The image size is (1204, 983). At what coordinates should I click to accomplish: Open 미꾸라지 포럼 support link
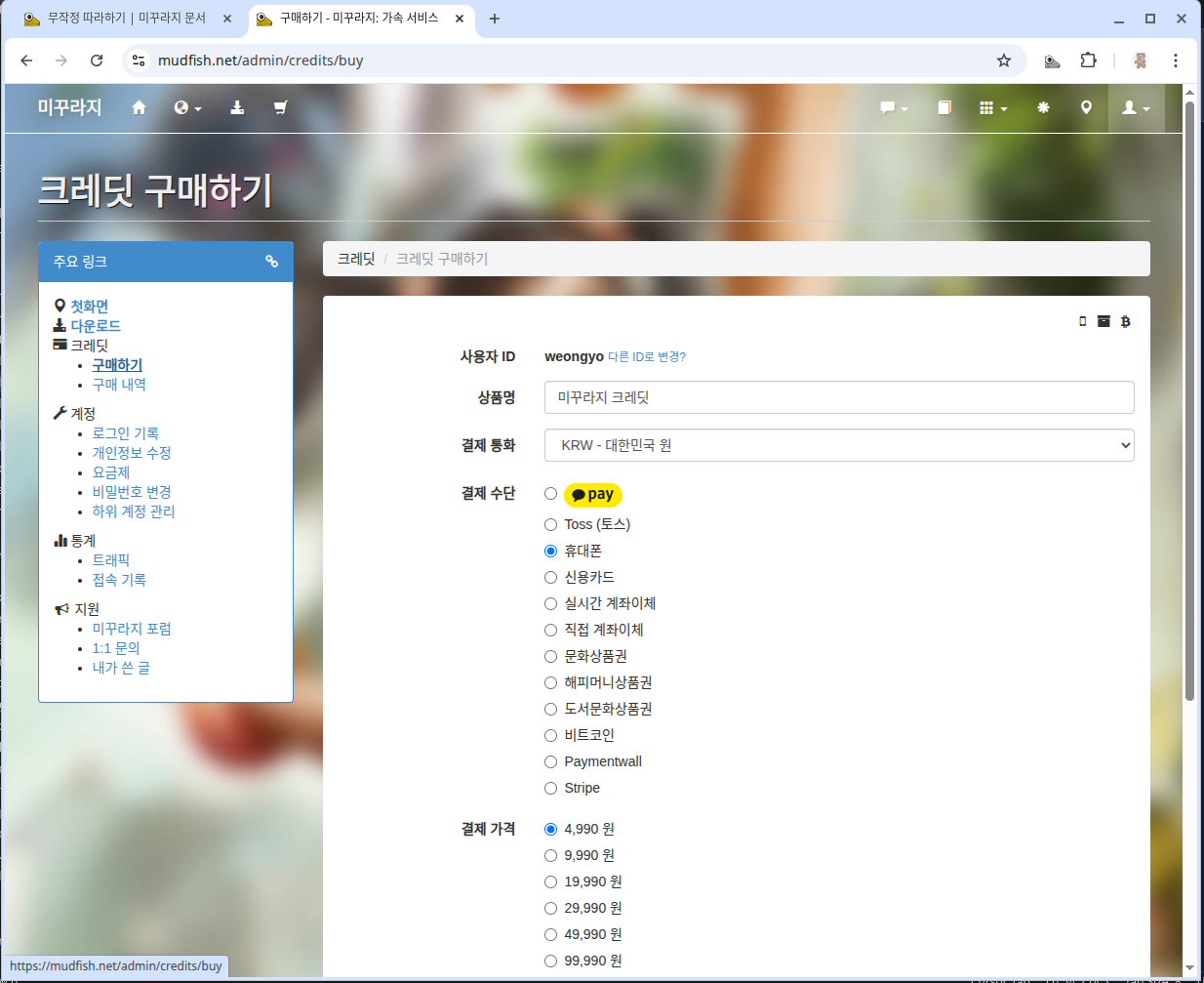pyautogui.click(x=132, y=629)
